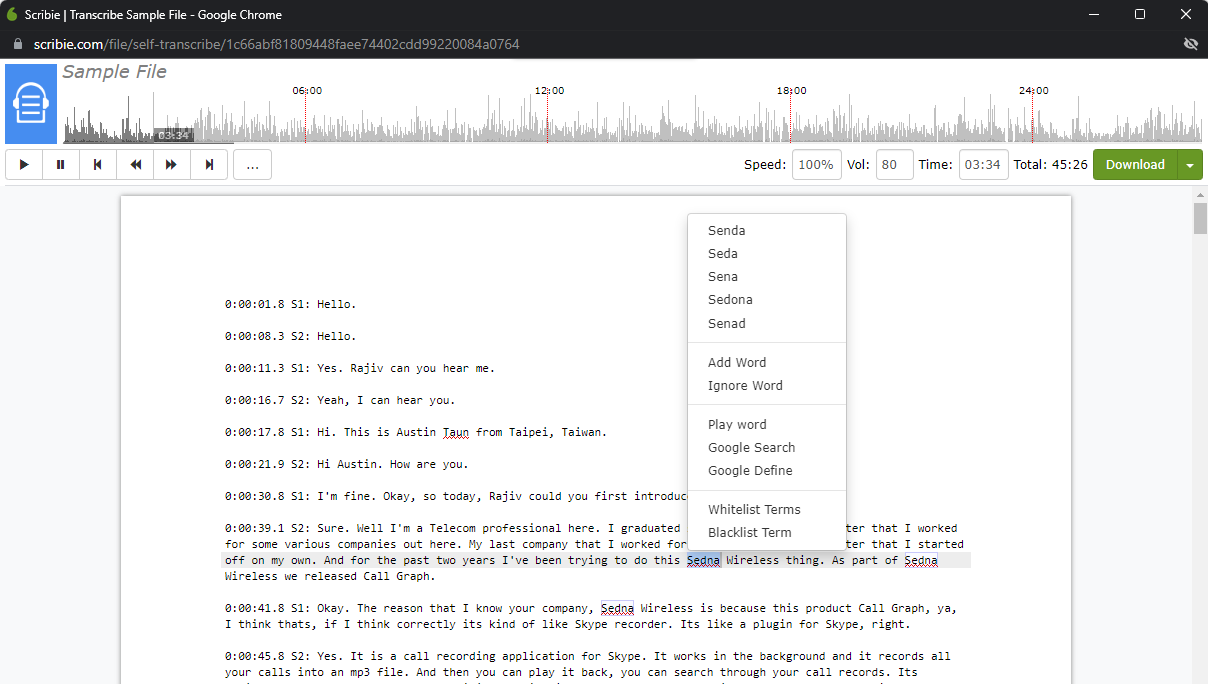Click the crossed-out eye icon in address bar
This screenshot has width=1208, height=684.
pyautogui.click(x=1190, y=44)
